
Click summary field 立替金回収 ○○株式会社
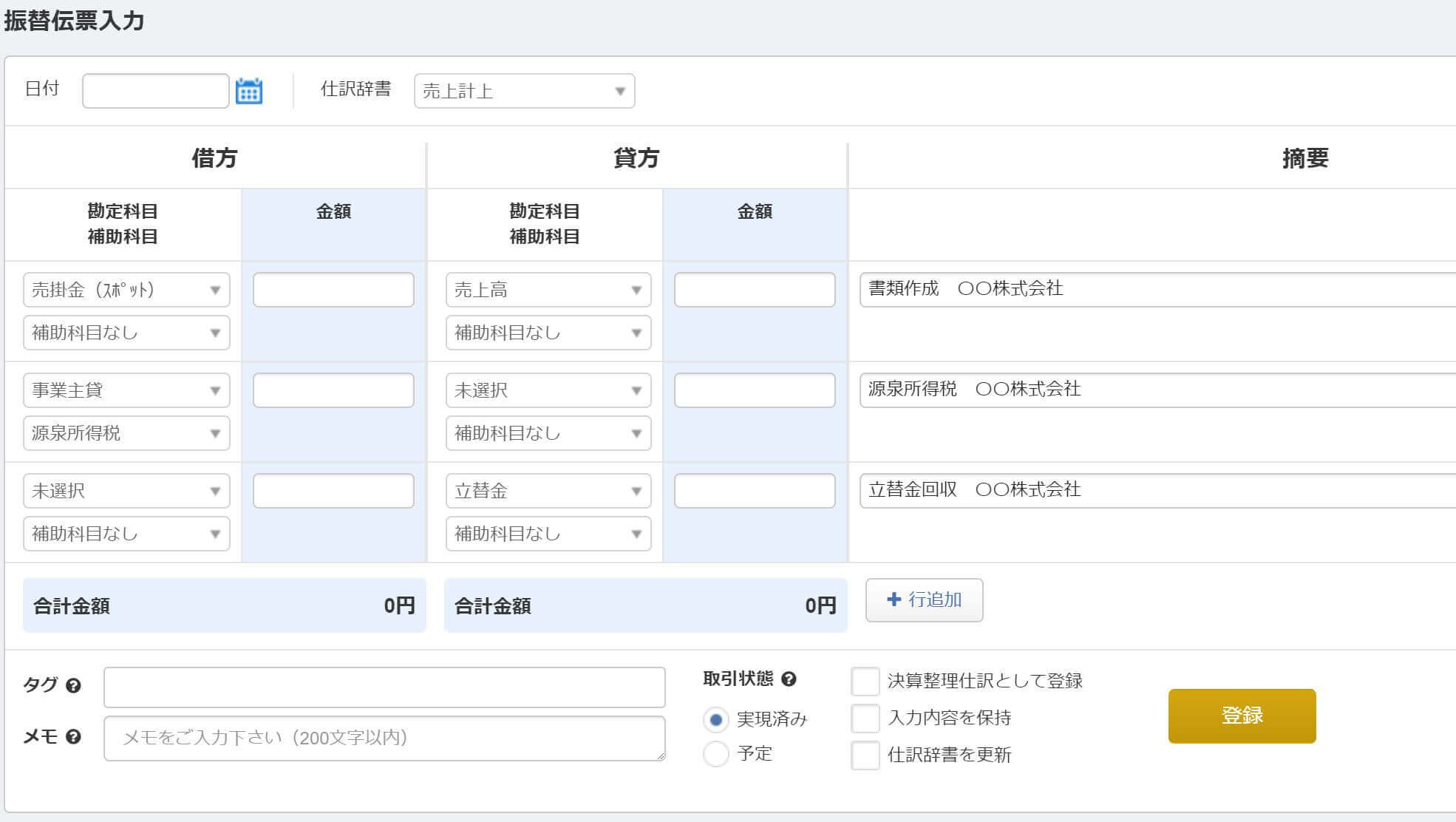pos(1157,491)
